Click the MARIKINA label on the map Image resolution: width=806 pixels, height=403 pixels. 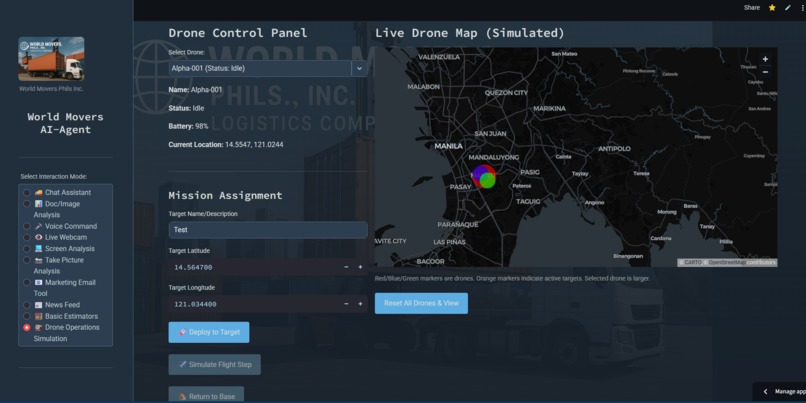(549, 108)
